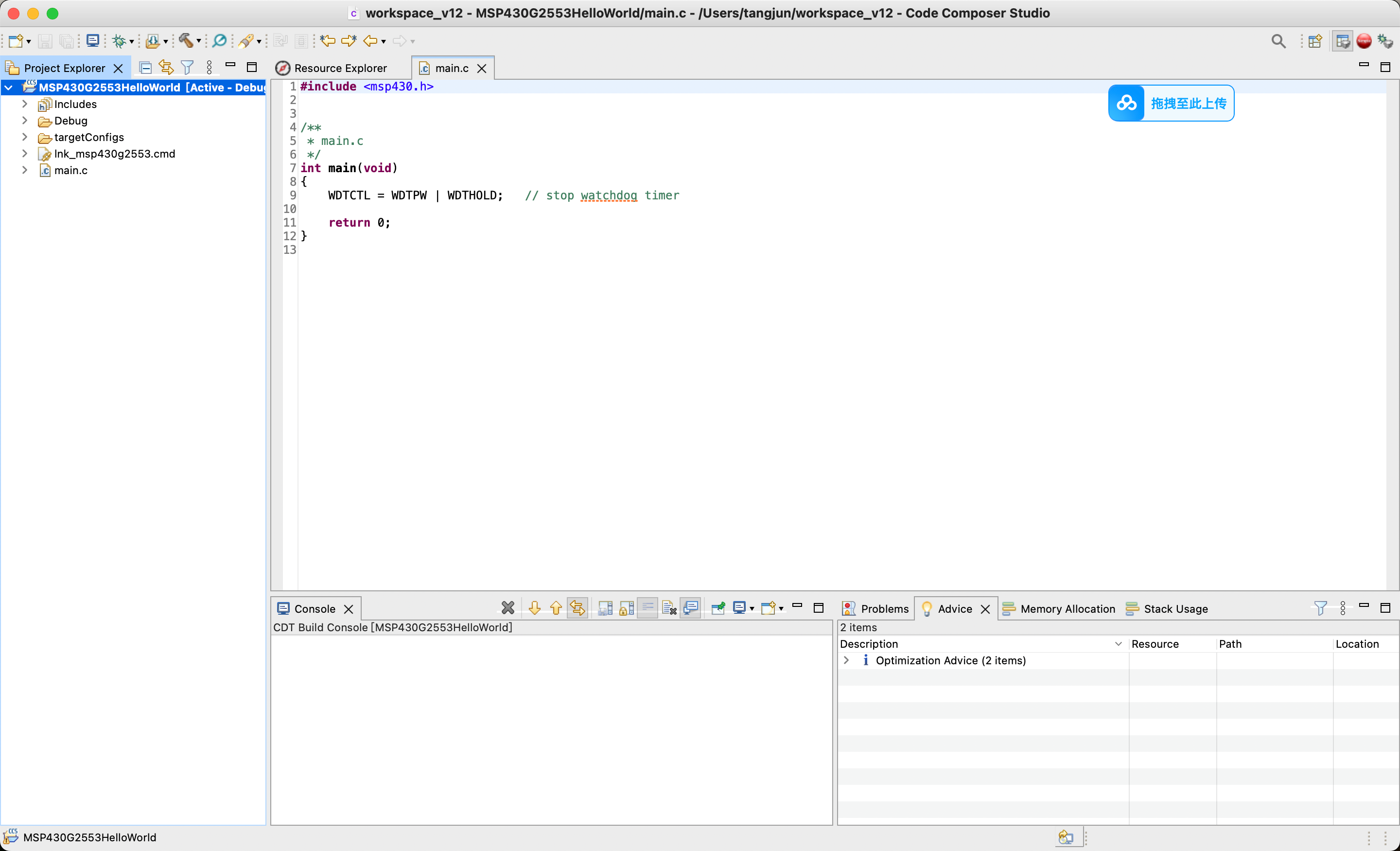Pin the Console with the green pin icon
1400x851 pixels.
[x=718, y=608]
